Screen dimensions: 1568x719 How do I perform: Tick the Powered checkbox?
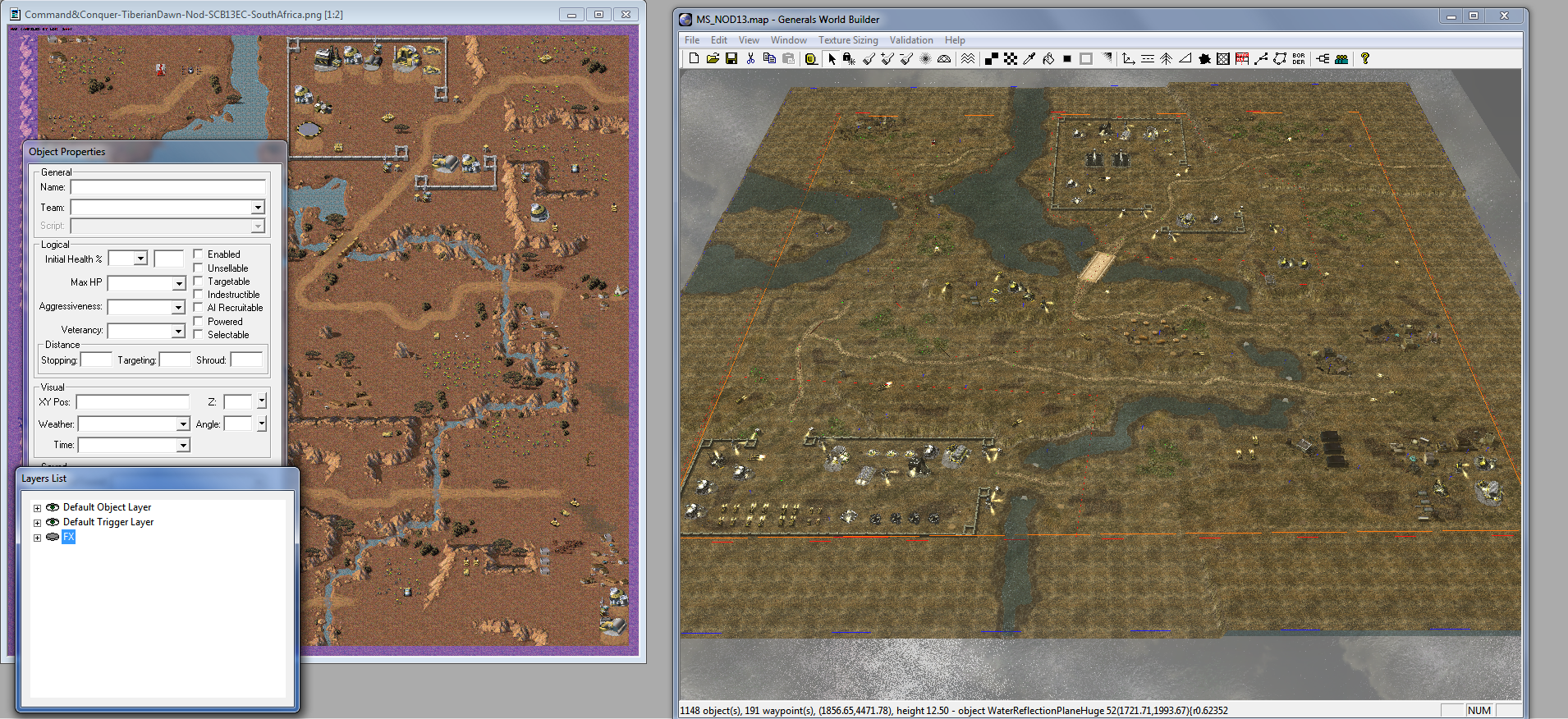[198, 321]
